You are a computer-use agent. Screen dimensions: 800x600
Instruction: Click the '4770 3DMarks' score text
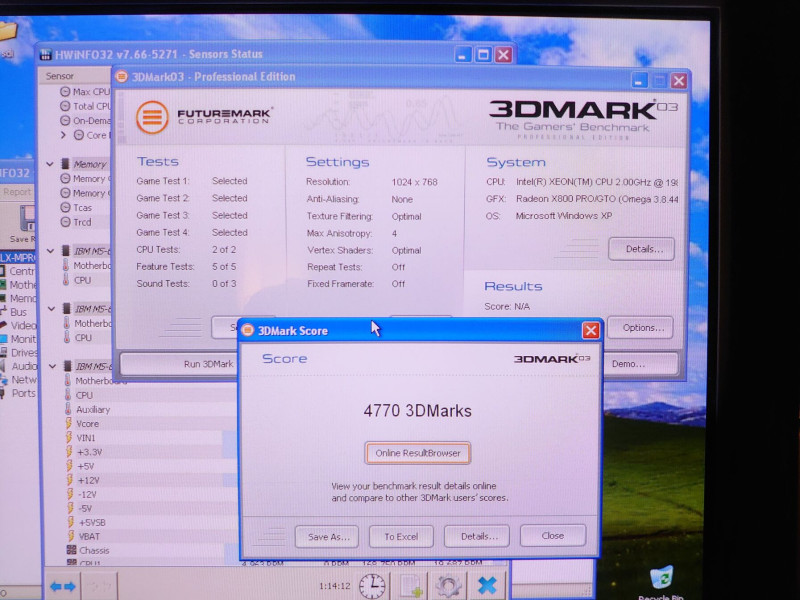[x=417, y=411]
